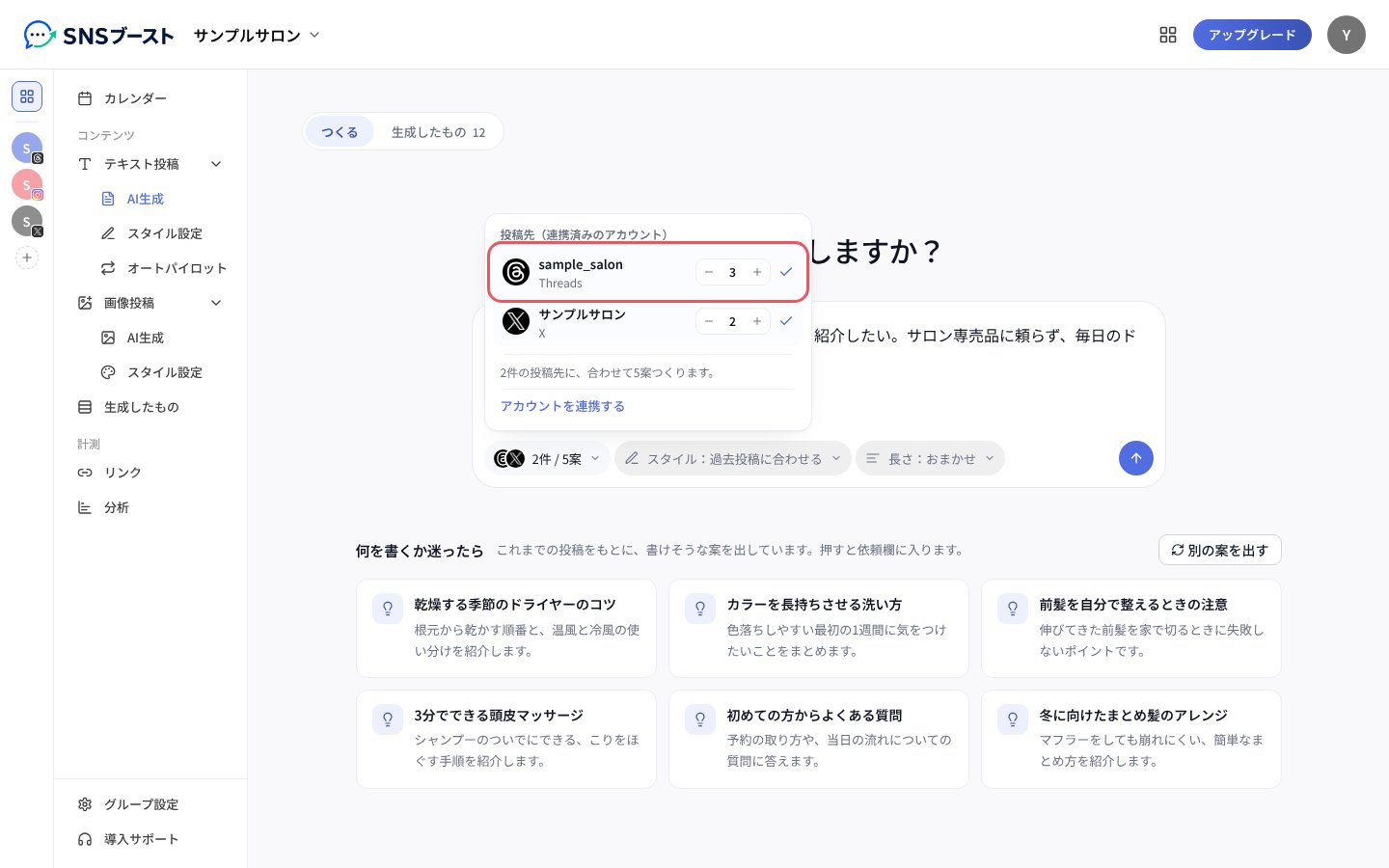Open グループ設定 in the sidebar

[150, 804]
